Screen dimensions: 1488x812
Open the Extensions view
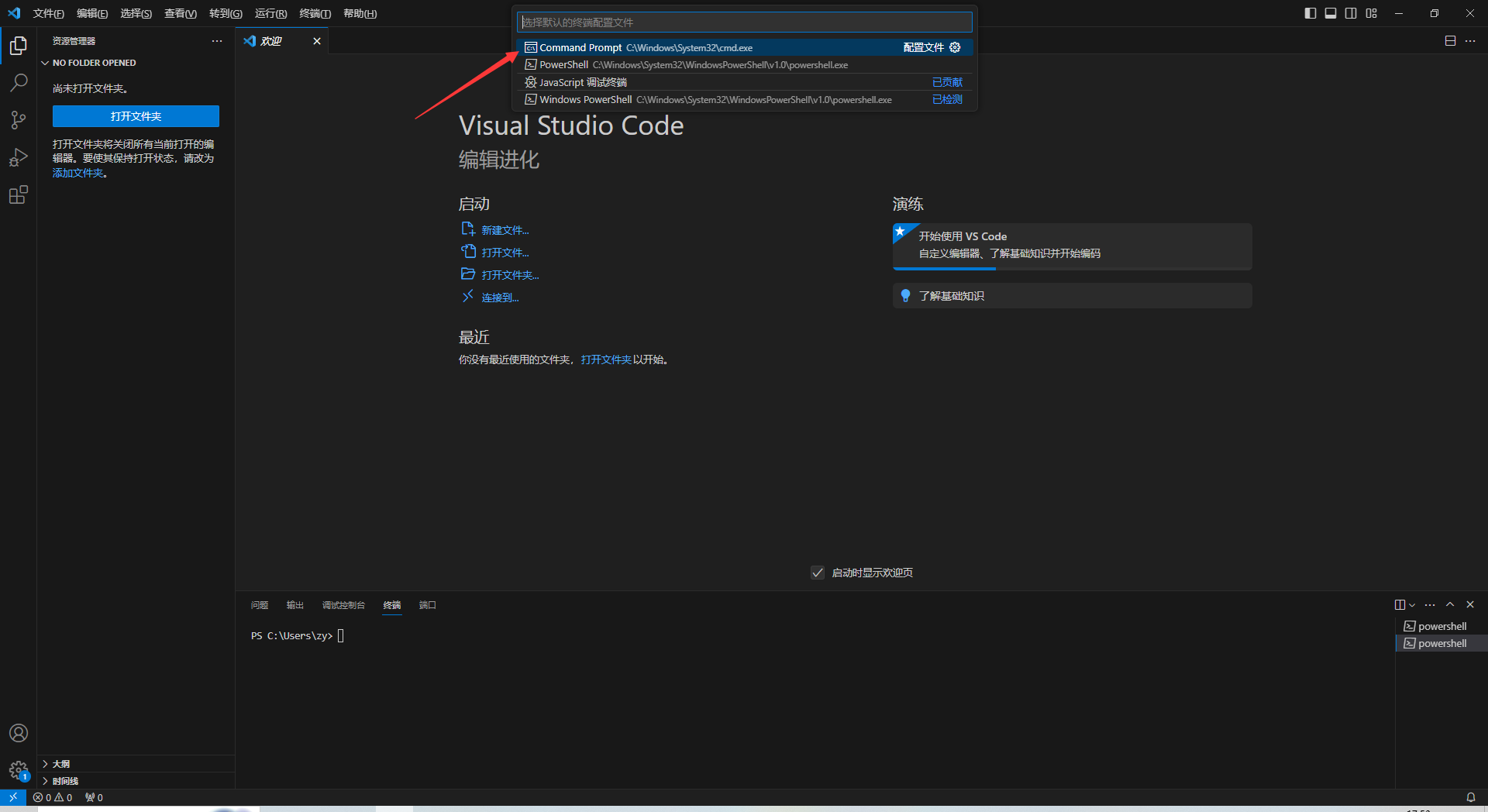(x=19, y=194)
